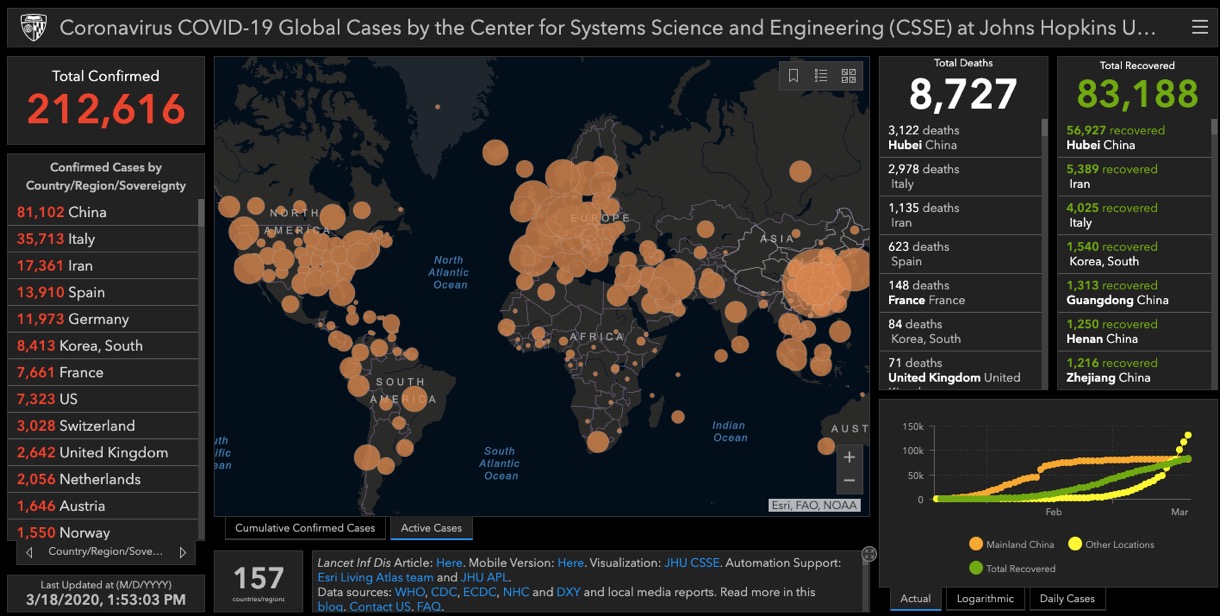Select 17,361 Iran in country list
The image size is (1220, 616).
(x=104, y=266)
